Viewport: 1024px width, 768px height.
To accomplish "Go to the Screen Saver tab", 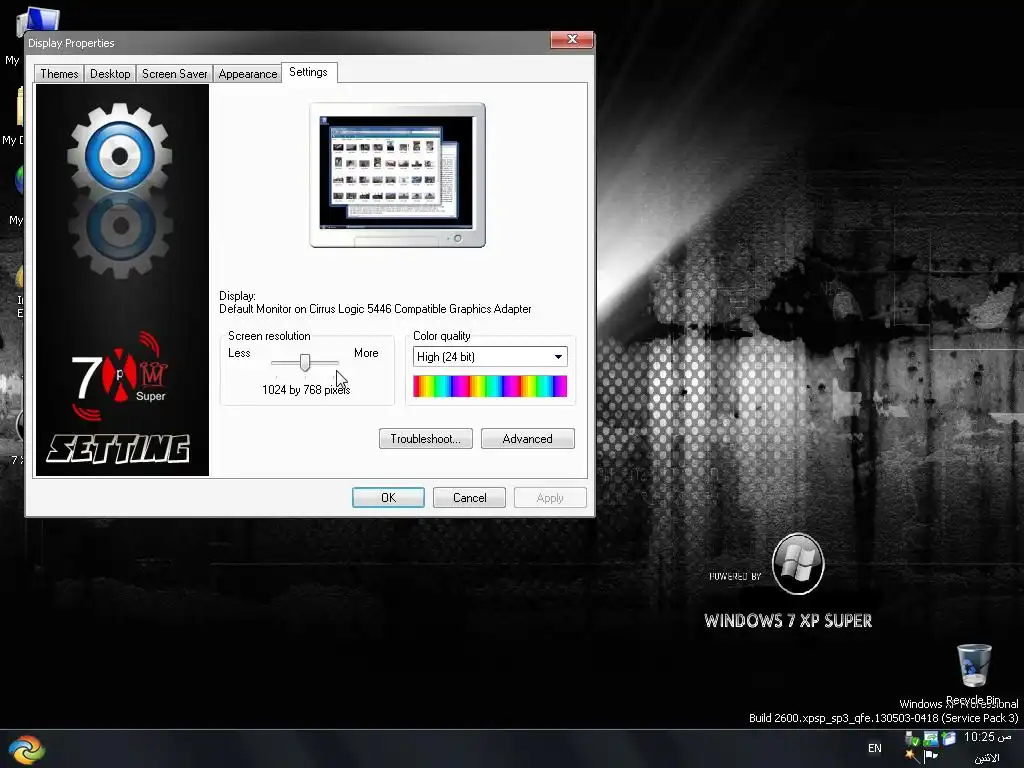I will coord(174,74).
